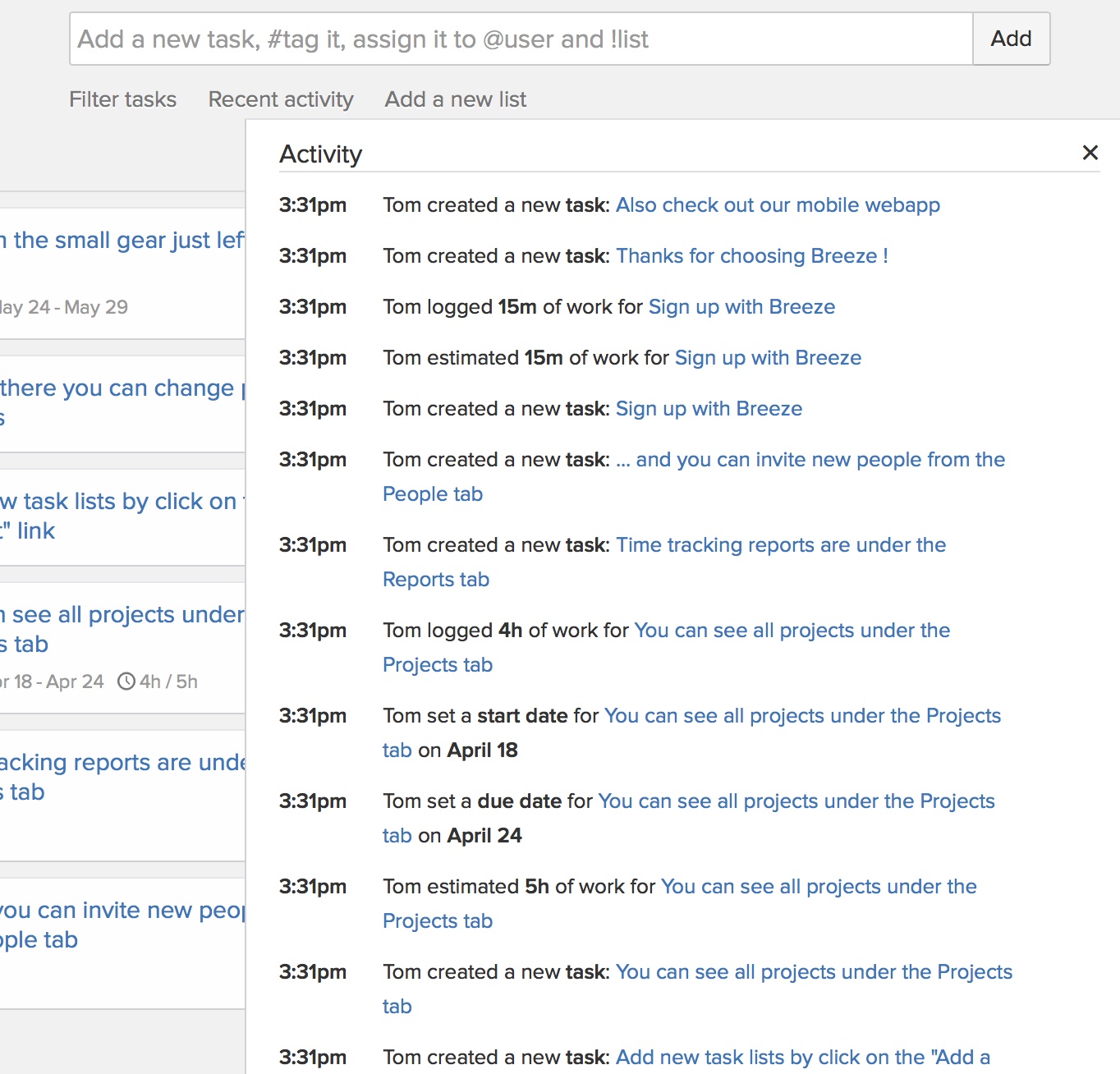Click the April 24 due date text
Screen dimensions: 1120x1074
pos(484,836)
